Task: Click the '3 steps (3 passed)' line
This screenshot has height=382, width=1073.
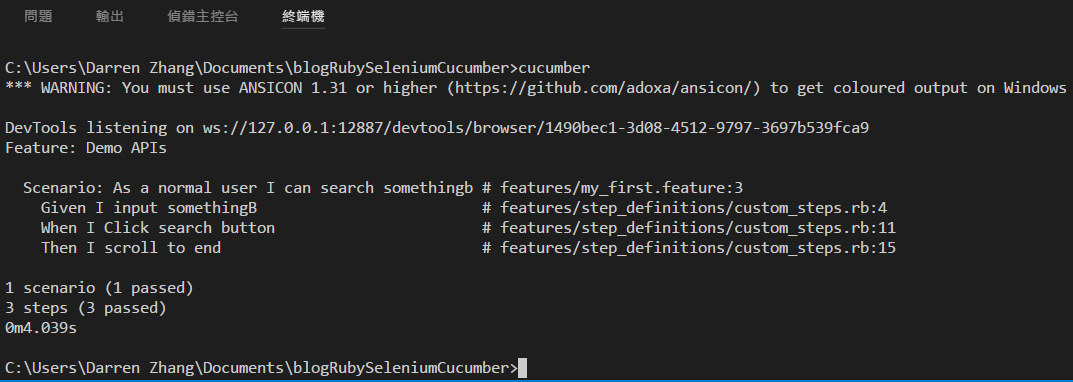Action: tap(86, 308)
